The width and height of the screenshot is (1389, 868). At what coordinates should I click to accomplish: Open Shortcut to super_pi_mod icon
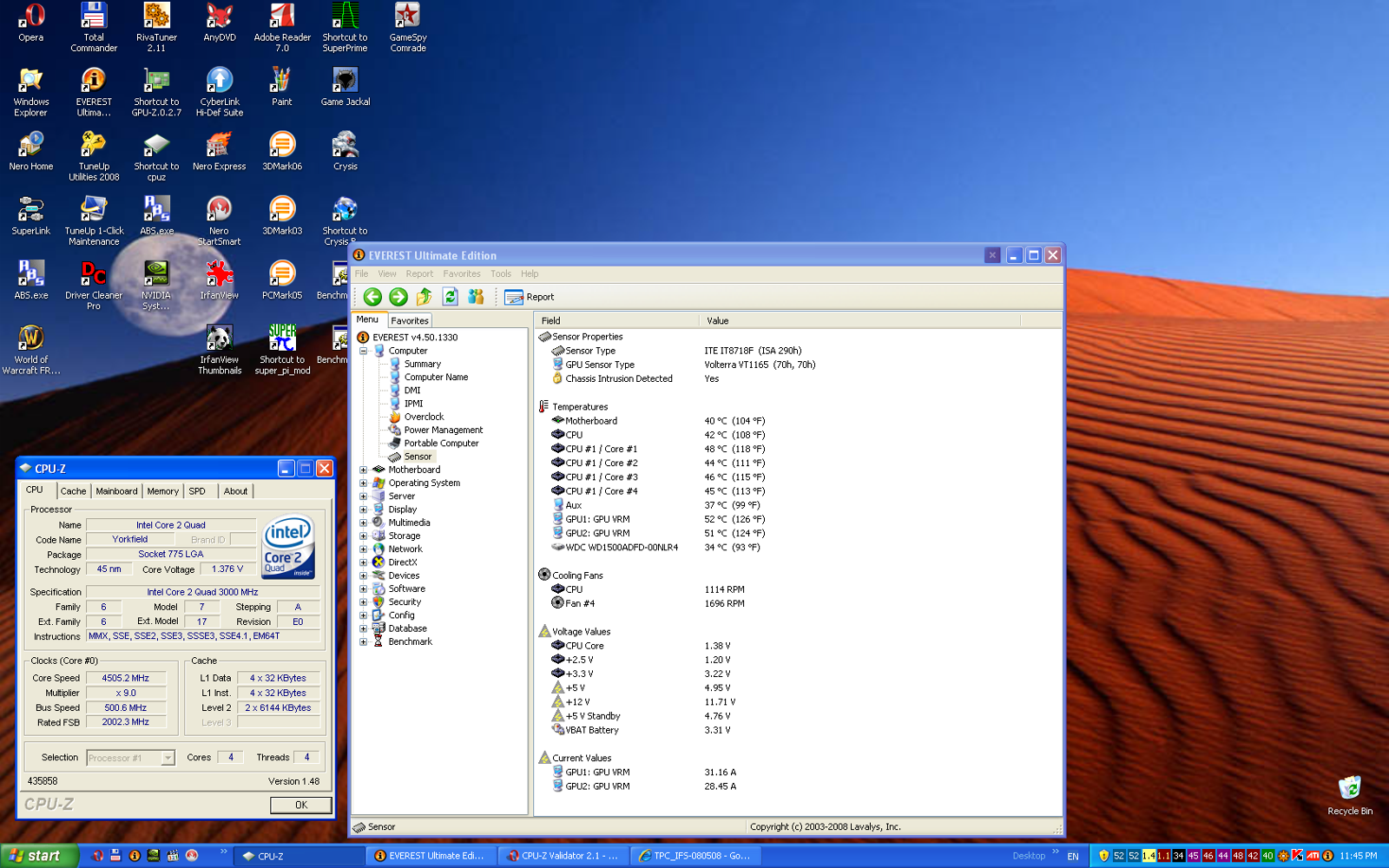pyautogui.click(x=282, y=350)
